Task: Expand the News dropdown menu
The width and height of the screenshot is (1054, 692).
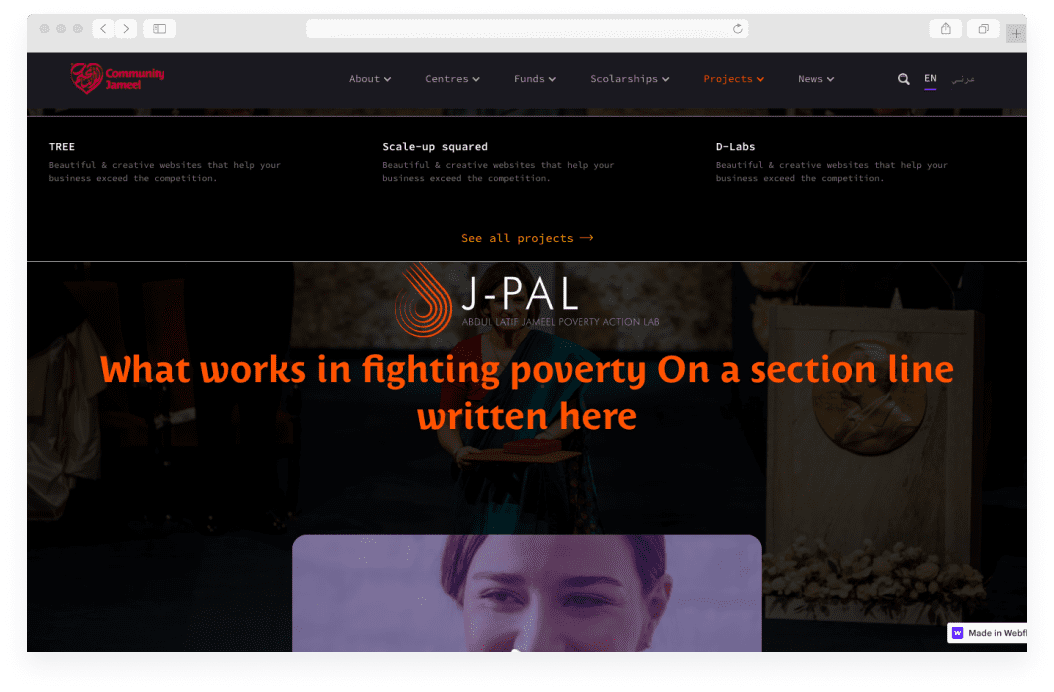Action: tap(816, 79)
